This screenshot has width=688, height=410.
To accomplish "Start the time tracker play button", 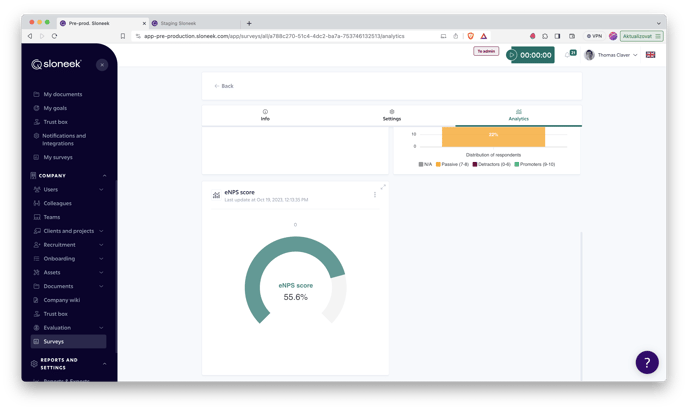I will tap(511, 55).
